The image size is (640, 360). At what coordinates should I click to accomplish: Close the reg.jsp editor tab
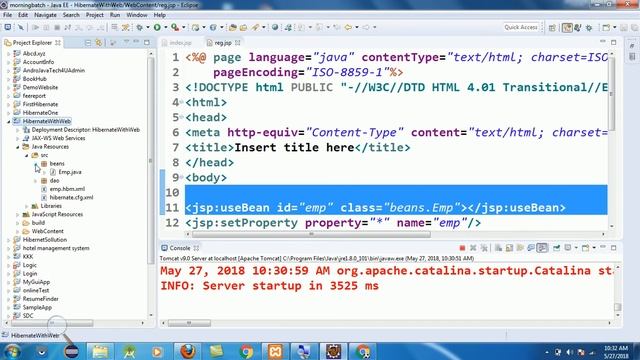[238, 42]
